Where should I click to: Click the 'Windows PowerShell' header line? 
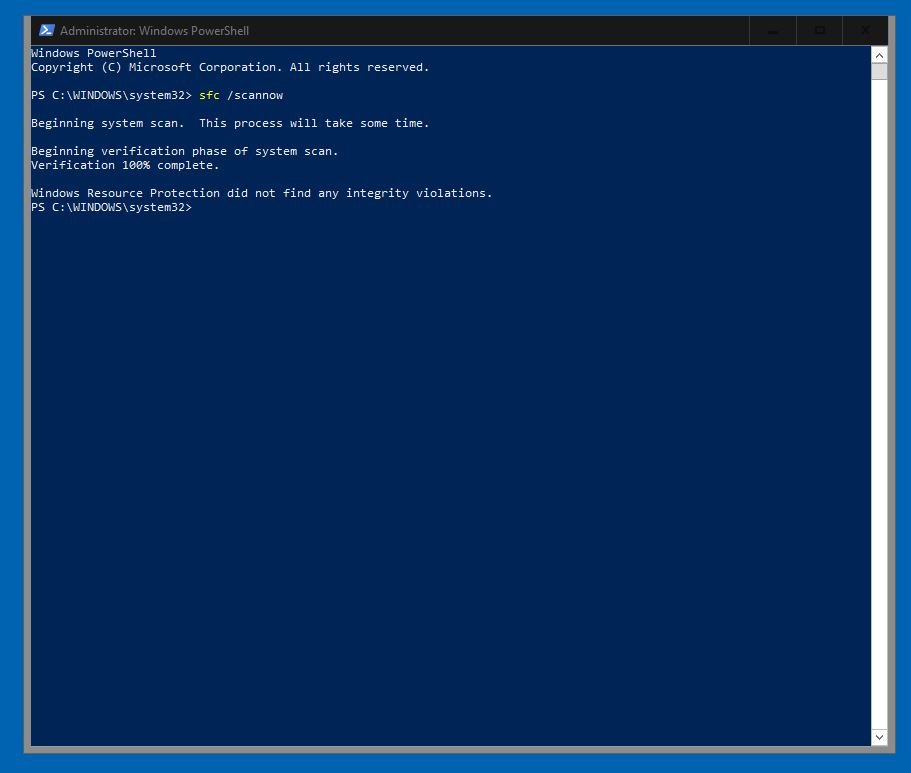[94, 53]
